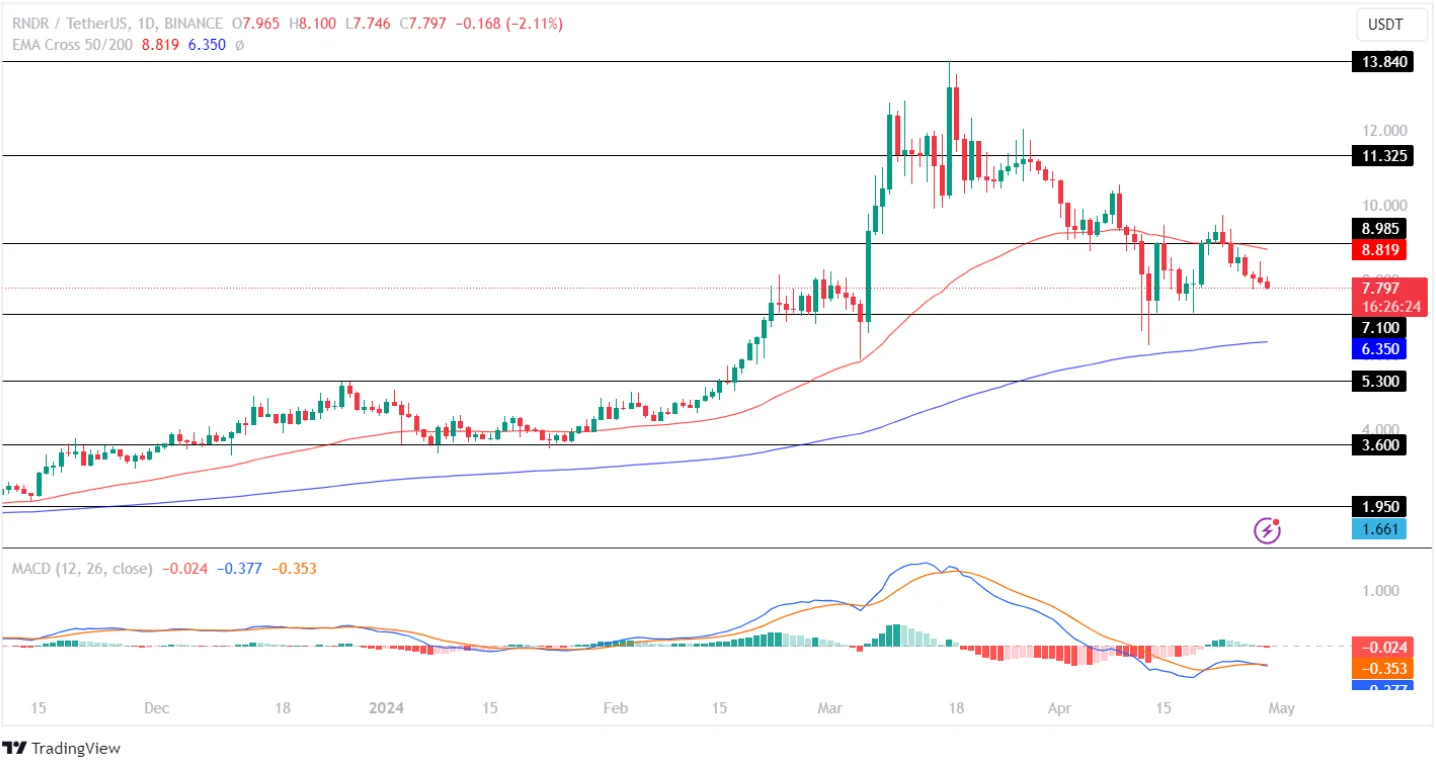
Task: Click the Feb label on time axis
Action: 615,708
